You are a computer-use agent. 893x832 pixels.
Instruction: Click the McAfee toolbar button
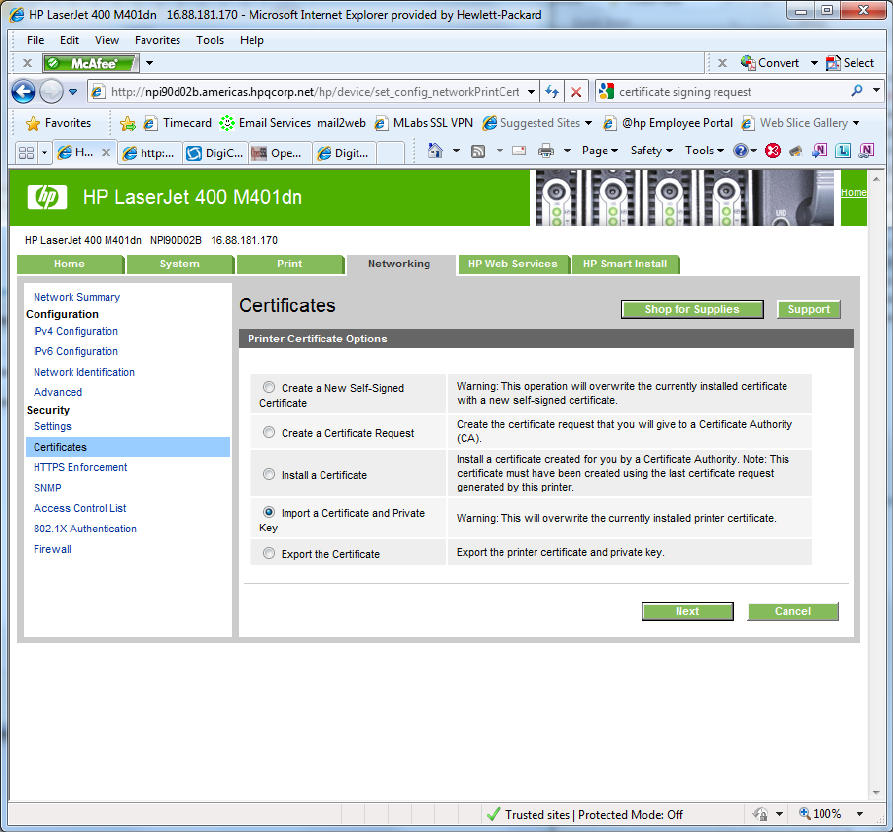(91, 63)
